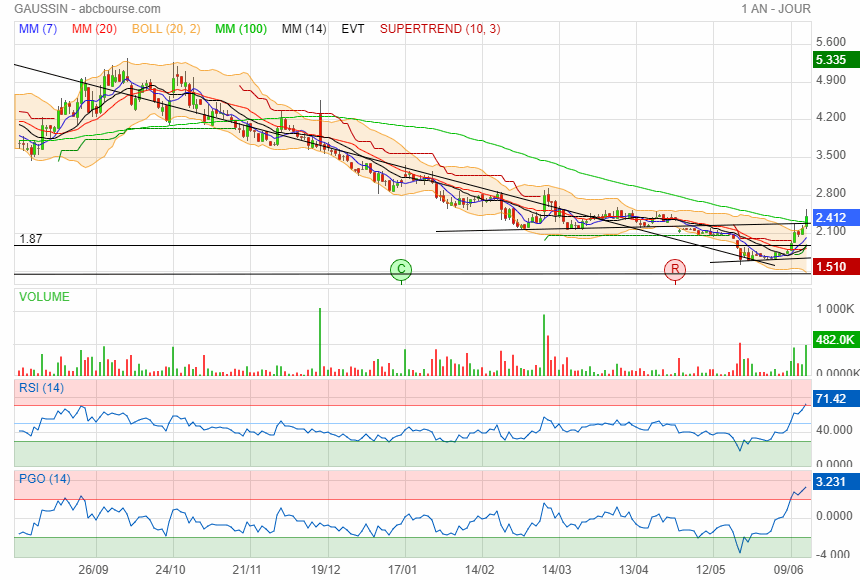Select the MM (100) legend label
This screenshot has height=580, width=860.
241,29
